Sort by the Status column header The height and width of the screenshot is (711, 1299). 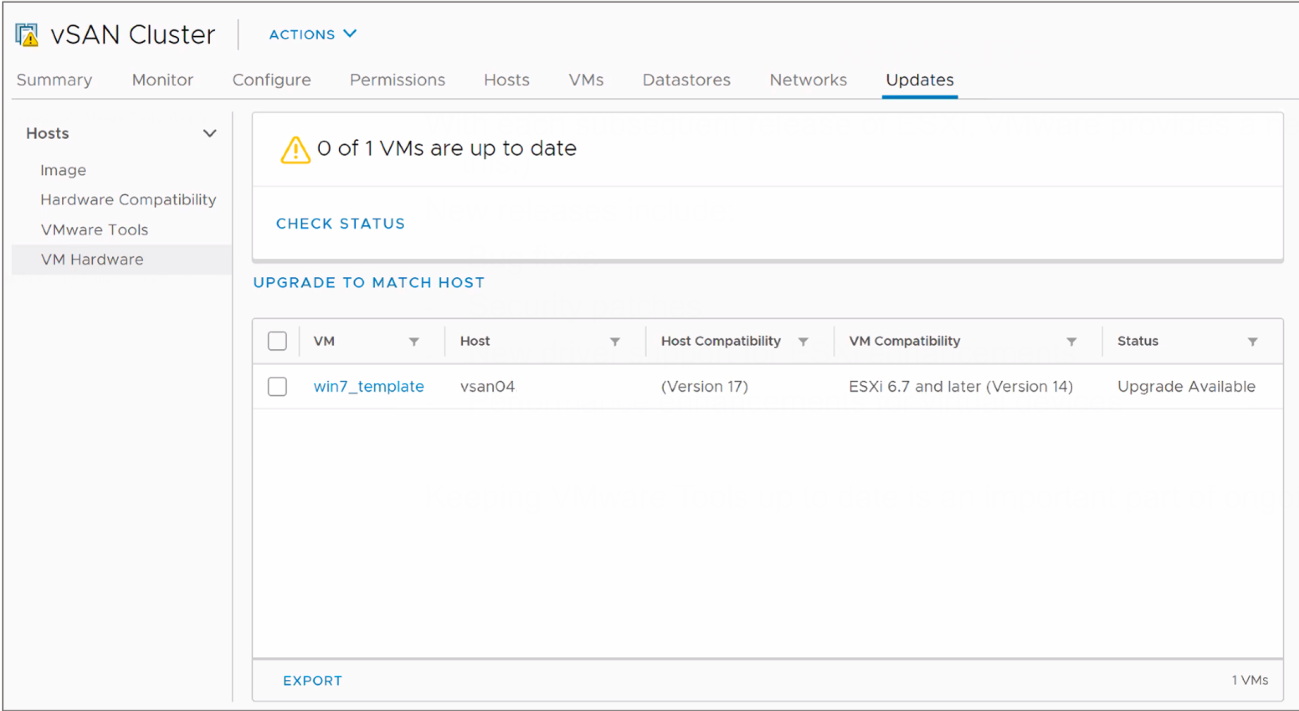[x=1138, y=341]
